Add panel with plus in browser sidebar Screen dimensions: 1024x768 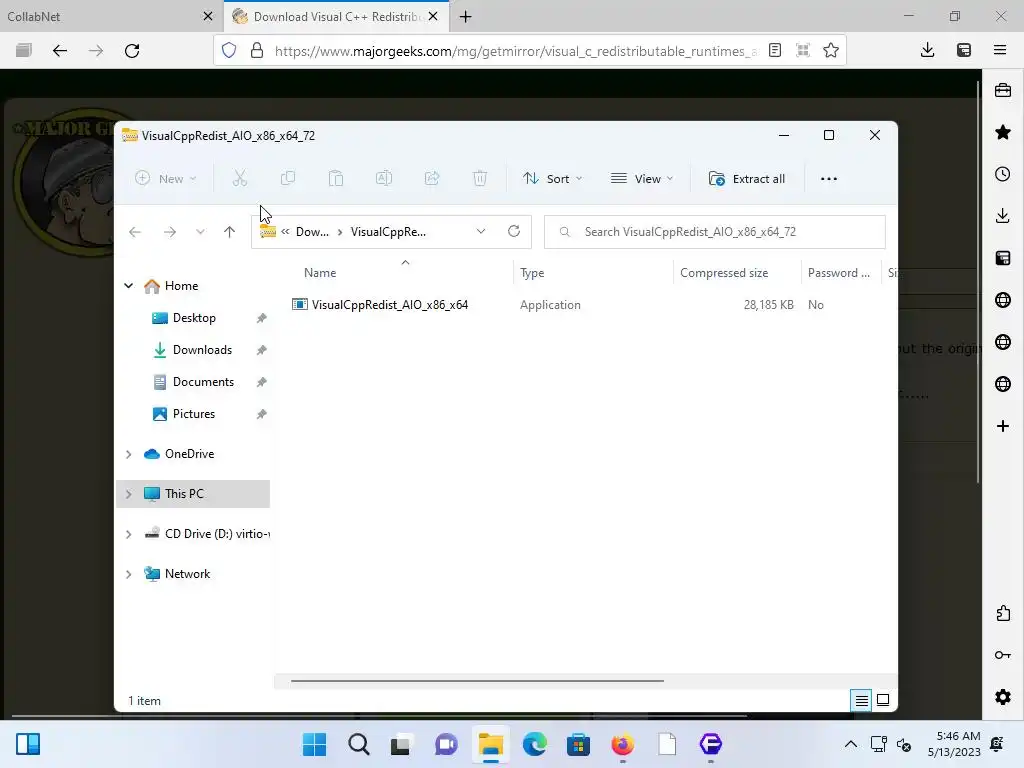click(x=1002, y=426)
